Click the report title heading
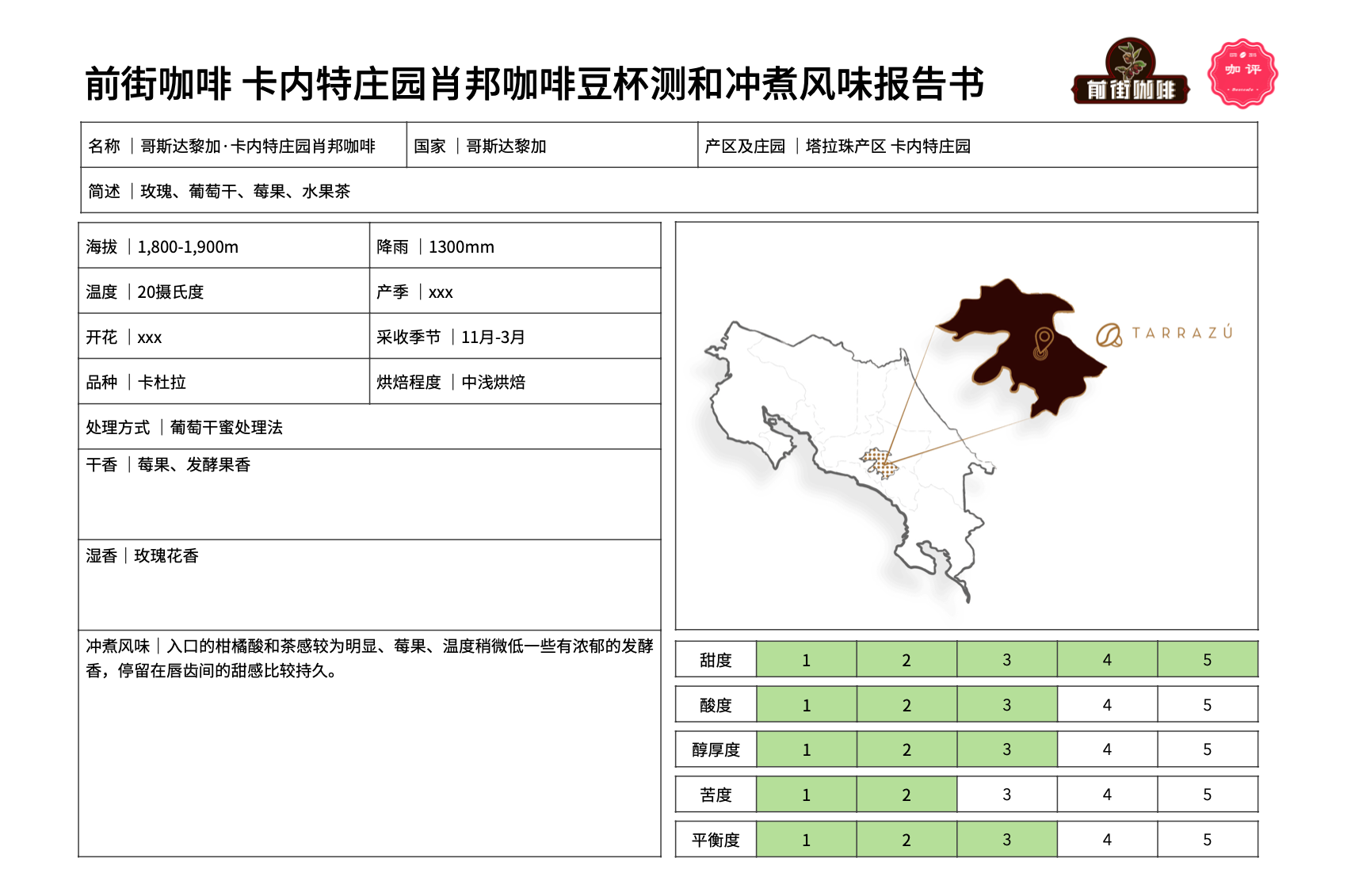The height and width of the screenshot is (896, 1355). [x=534, y=84]
